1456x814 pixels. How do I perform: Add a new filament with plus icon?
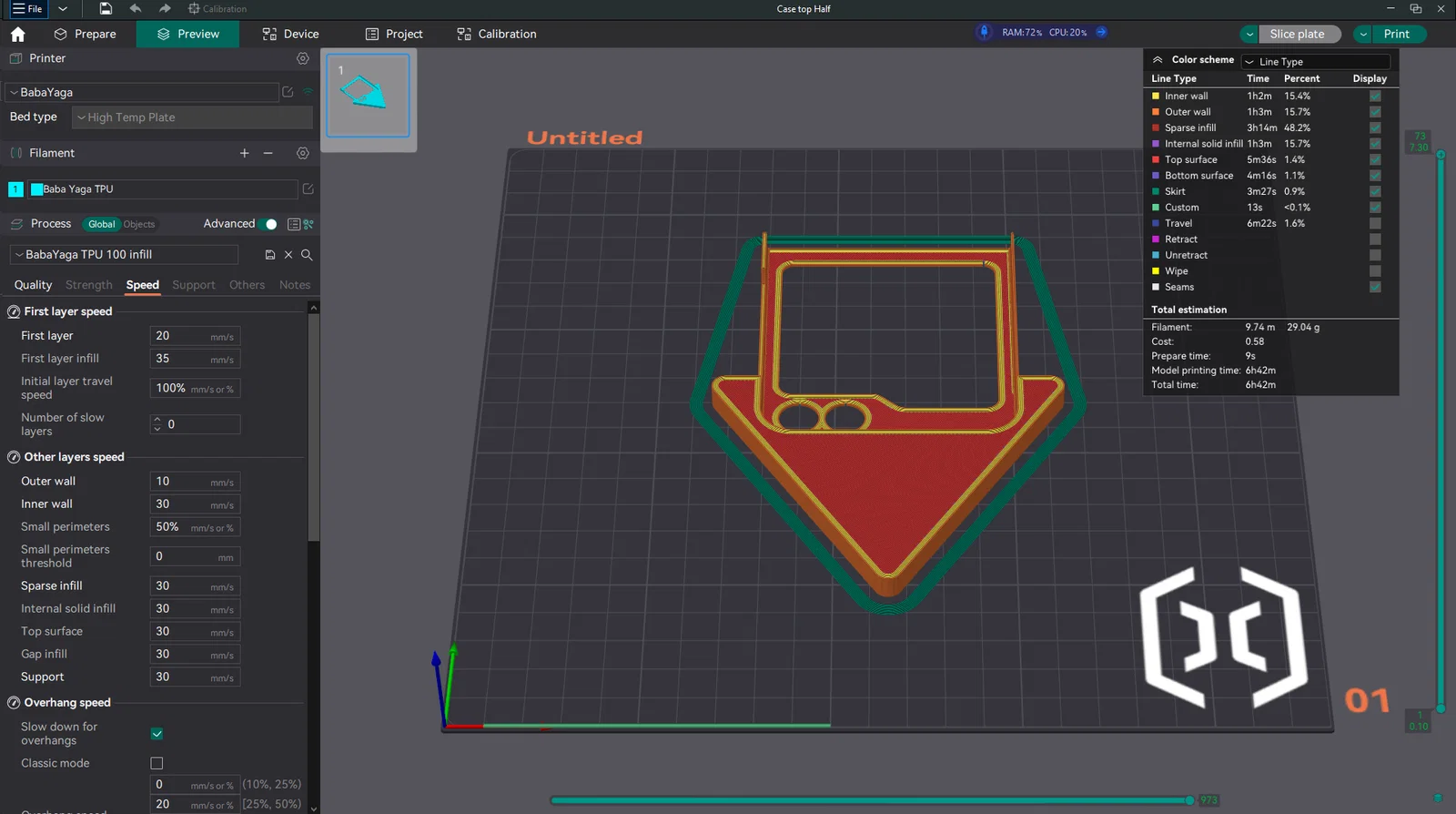244,154
